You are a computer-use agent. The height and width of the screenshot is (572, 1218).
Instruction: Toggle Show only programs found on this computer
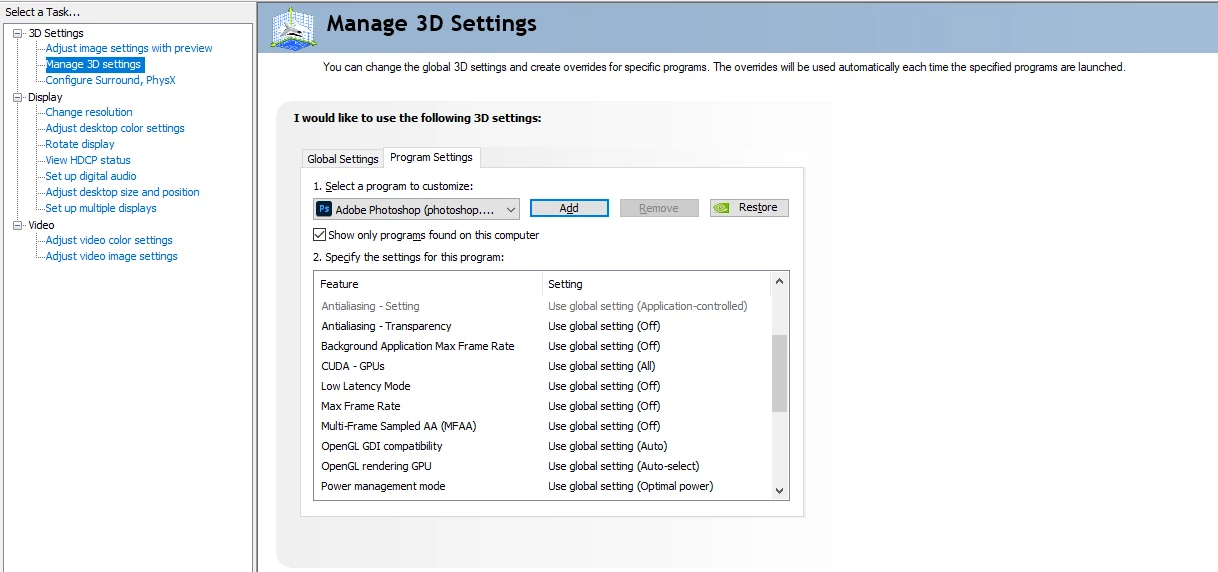pos(320,235)
